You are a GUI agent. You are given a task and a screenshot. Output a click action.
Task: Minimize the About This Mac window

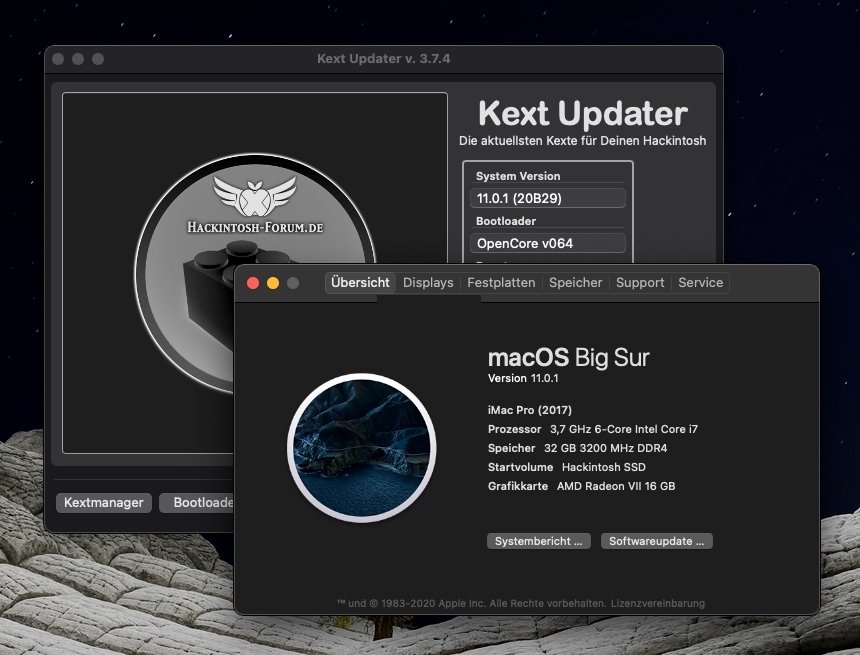273,283
